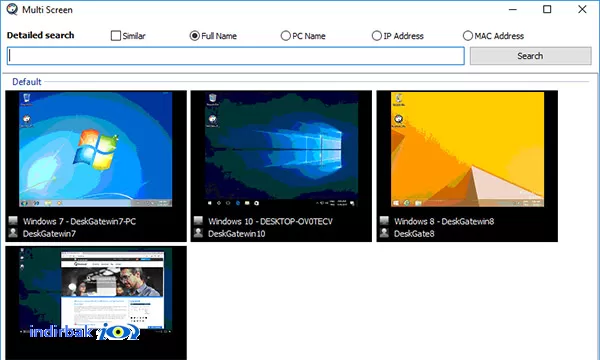Select the 'Windows 10 - DESKTOP-OV0TECV' label
The image size is (600, 360).
271,221
